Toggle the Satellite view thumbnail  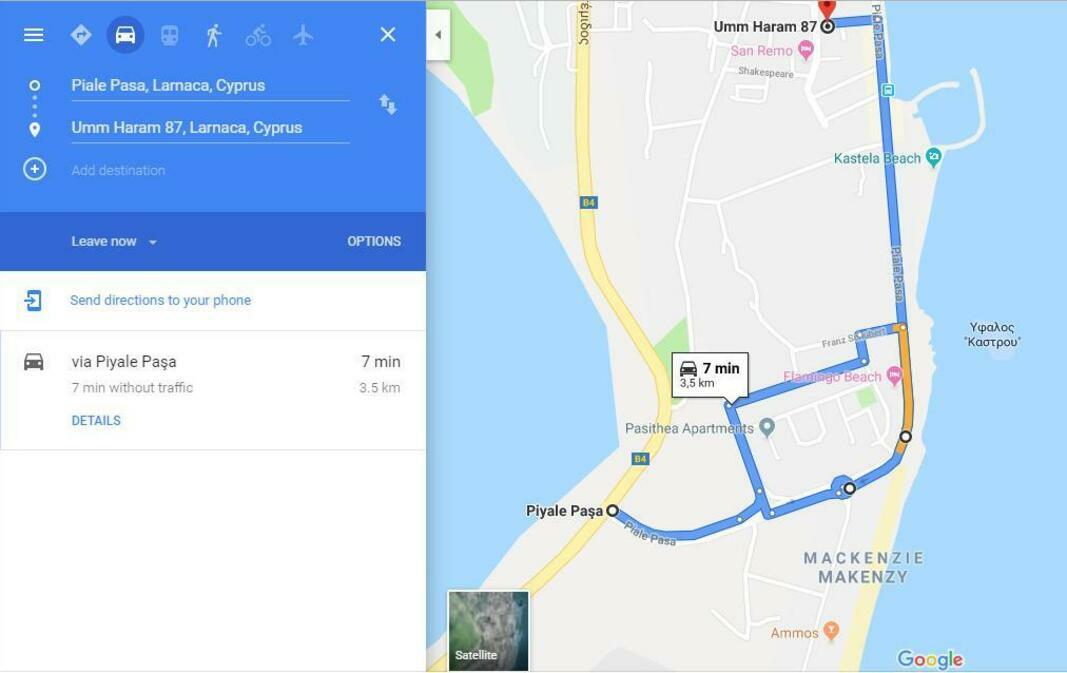488,631
